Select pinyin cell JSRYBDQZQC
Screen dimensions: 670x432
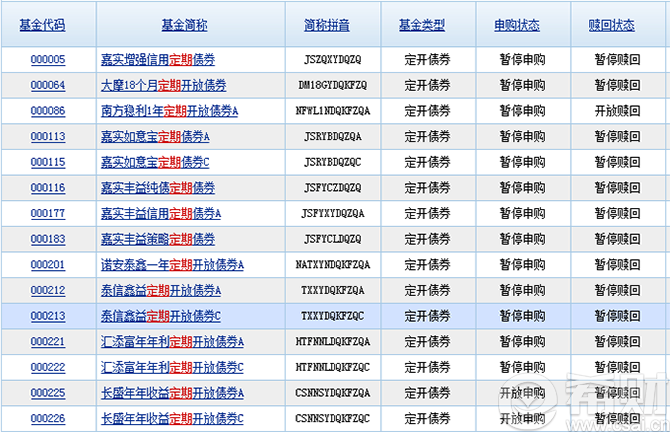pyautogui.click(x=332, y=162)
